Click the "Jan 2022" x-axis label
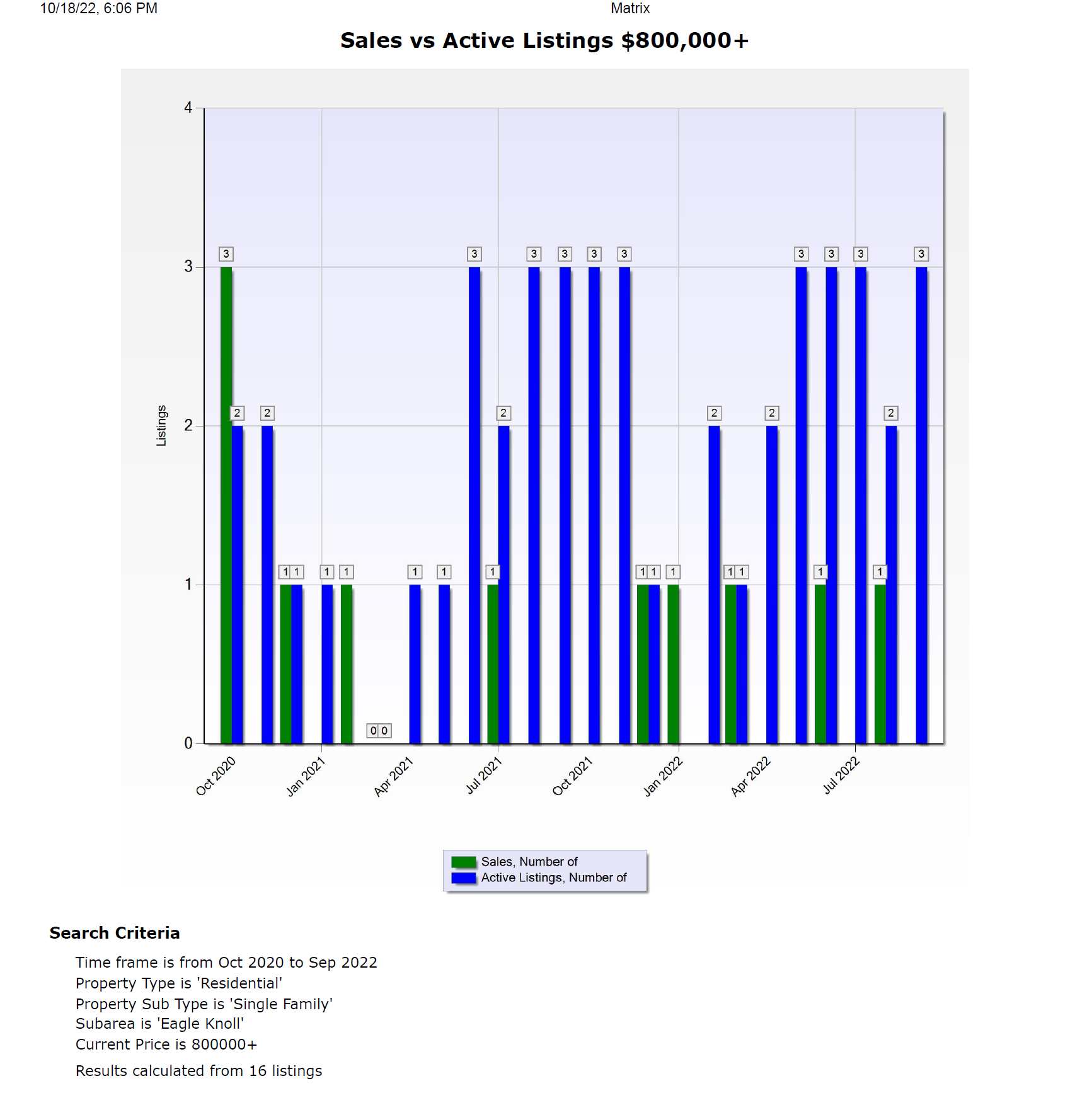Viewport: 1092px width, 1093px height. pos(663,776)
